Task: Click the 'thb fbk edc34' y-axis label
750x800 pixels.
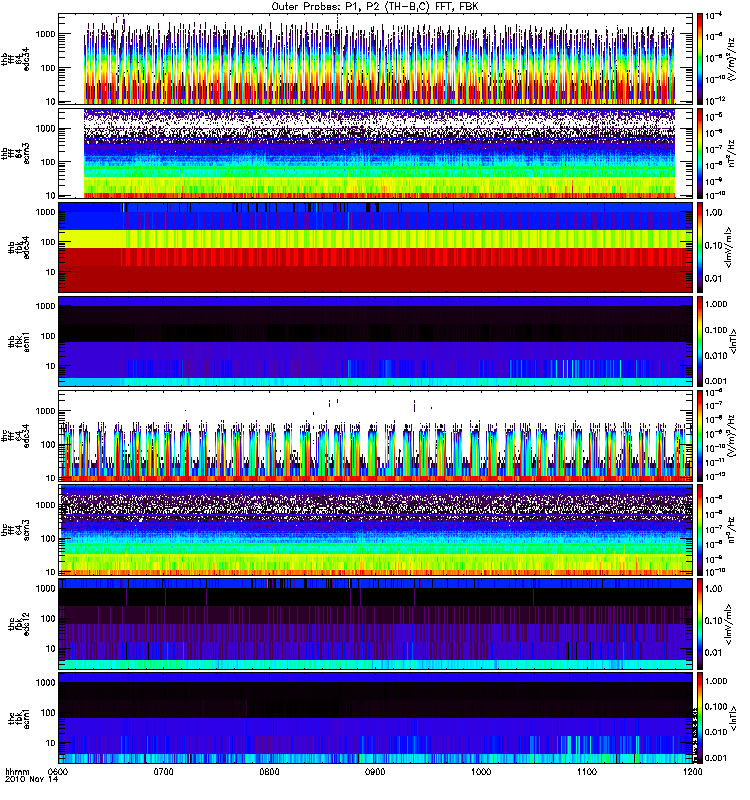Action: 18,247
